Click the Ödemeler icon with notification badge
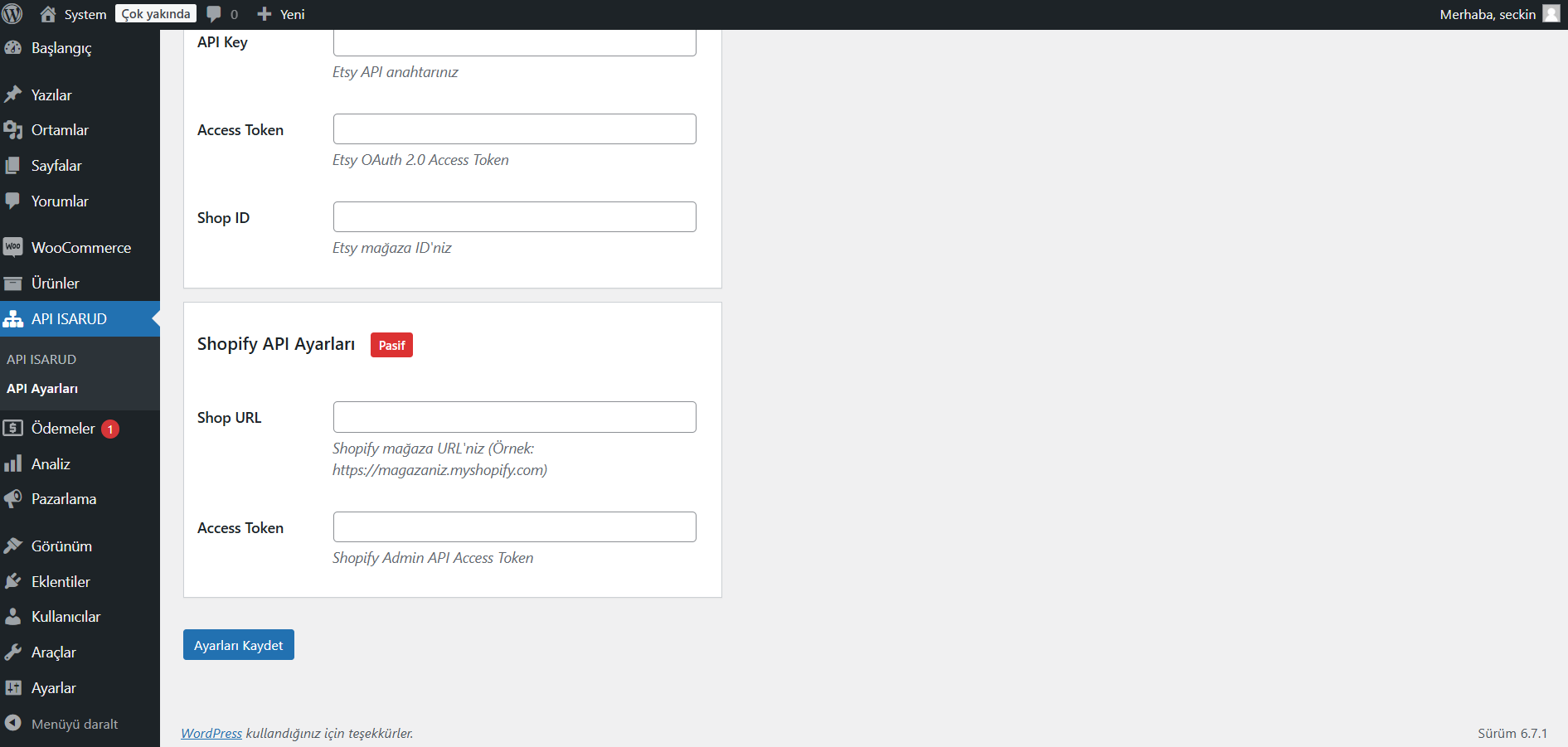 click(13, 428)
